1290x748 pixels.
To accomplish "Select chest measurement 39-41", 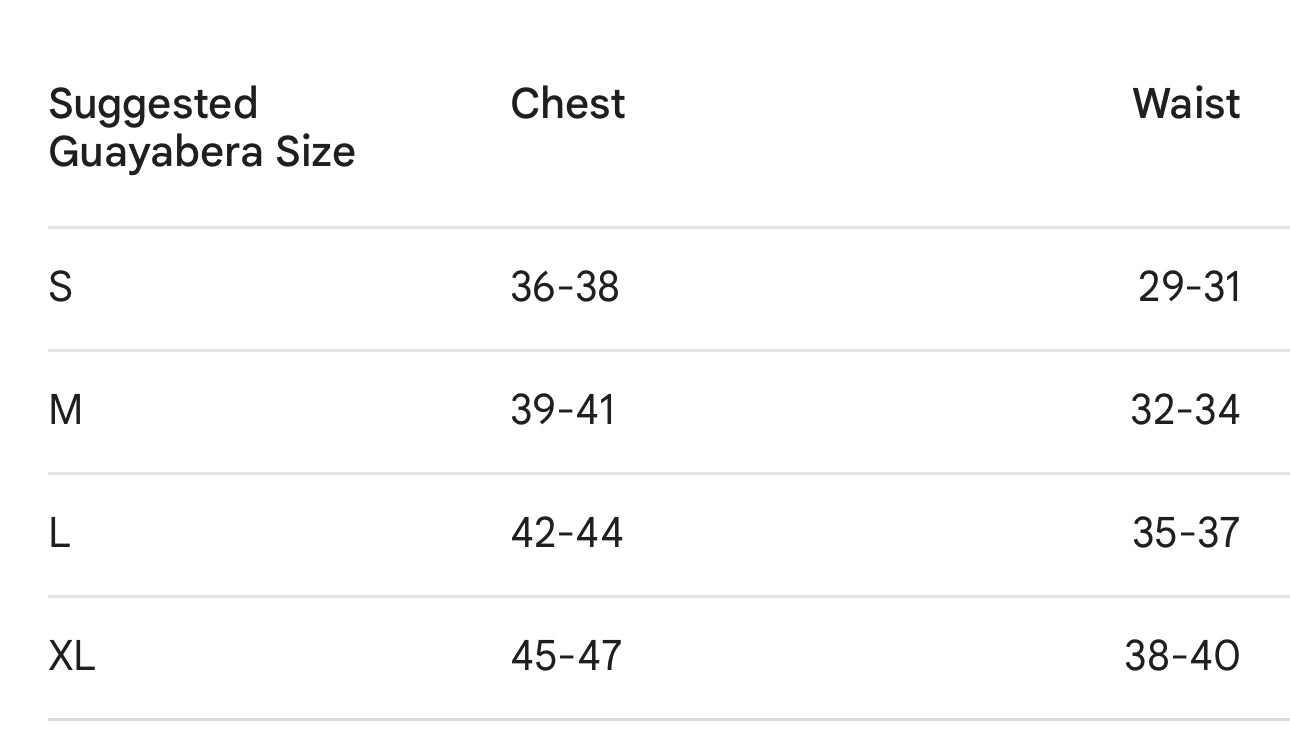I will pyautogui.click(x=562, y=411).
